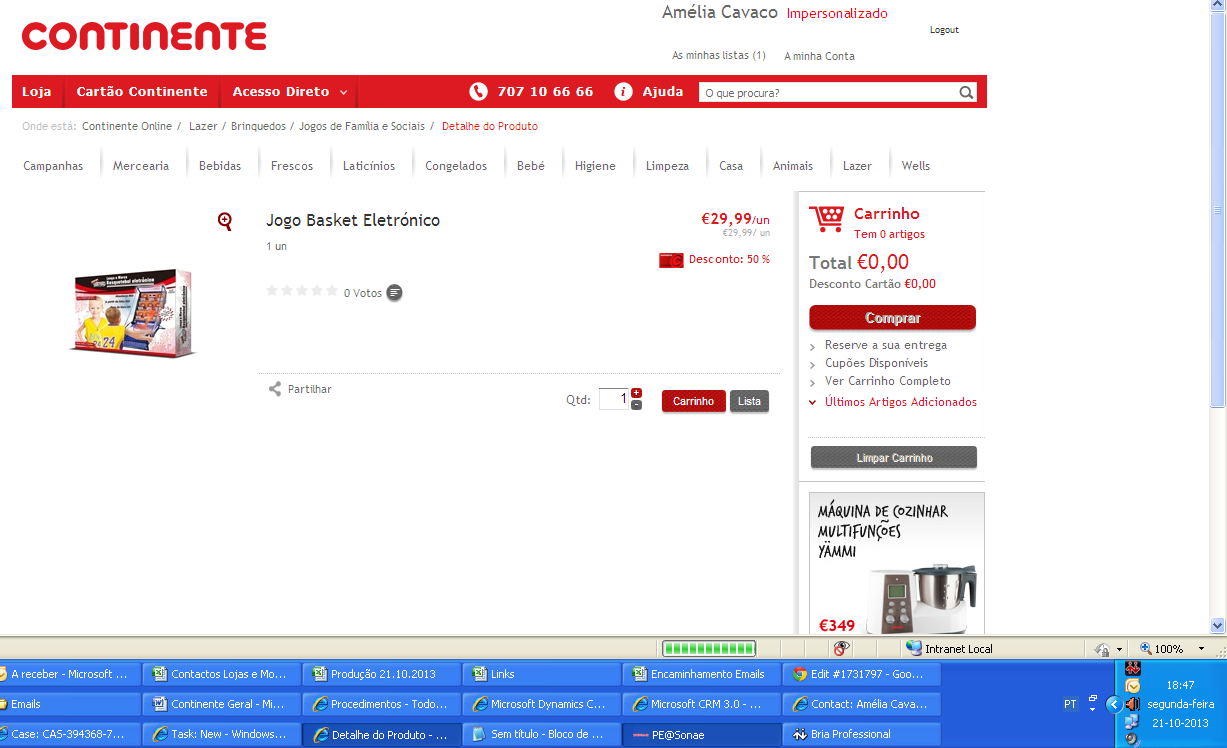
Task: Click the PT language indicator
Action: (1070, 704)
